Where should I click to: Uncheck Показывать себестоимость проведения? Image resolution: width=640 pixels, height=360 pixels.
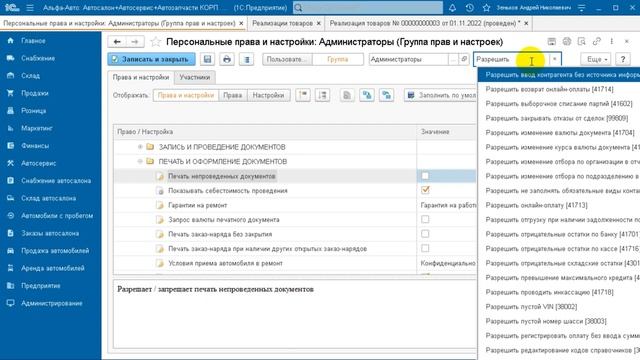click(425, 190)
